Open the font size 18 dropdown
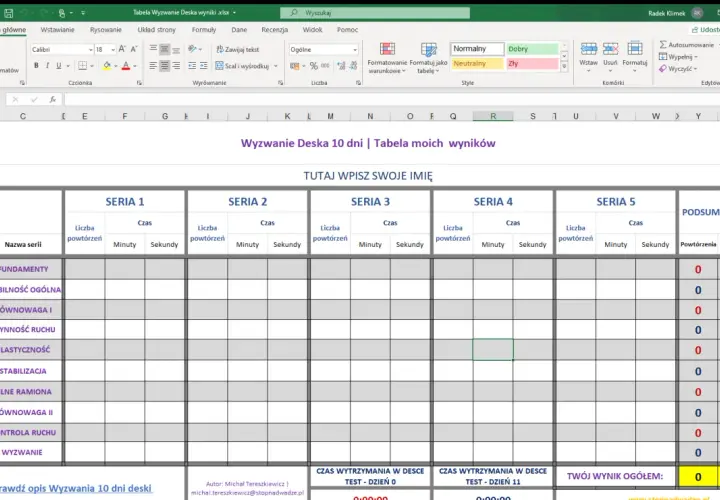The image size is (720, 500). click(113, 49)
